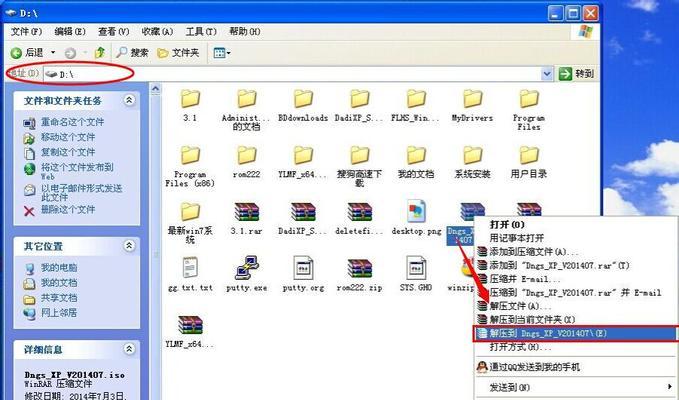The width and height of the screenshot is (679, 400).
Task: Open the 文件(F) menu
Action: click(x=26, y=32)
